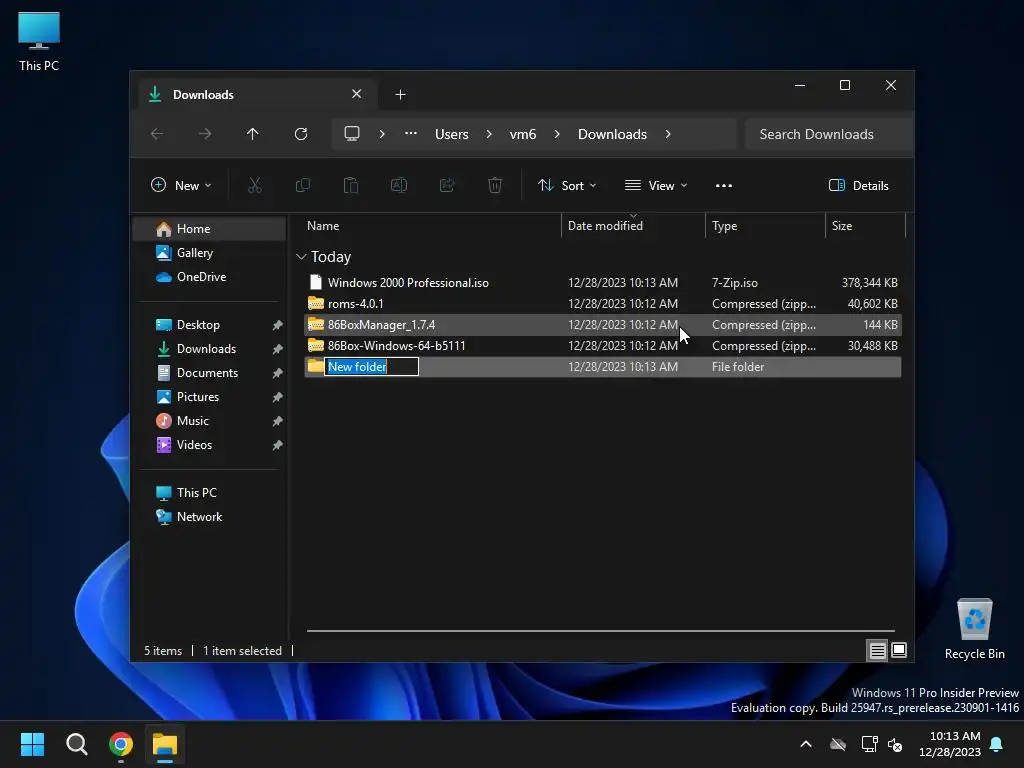Sort by Size column header
The width and height of the screenshot is (1024, 768).
click(x=866, y=225)
